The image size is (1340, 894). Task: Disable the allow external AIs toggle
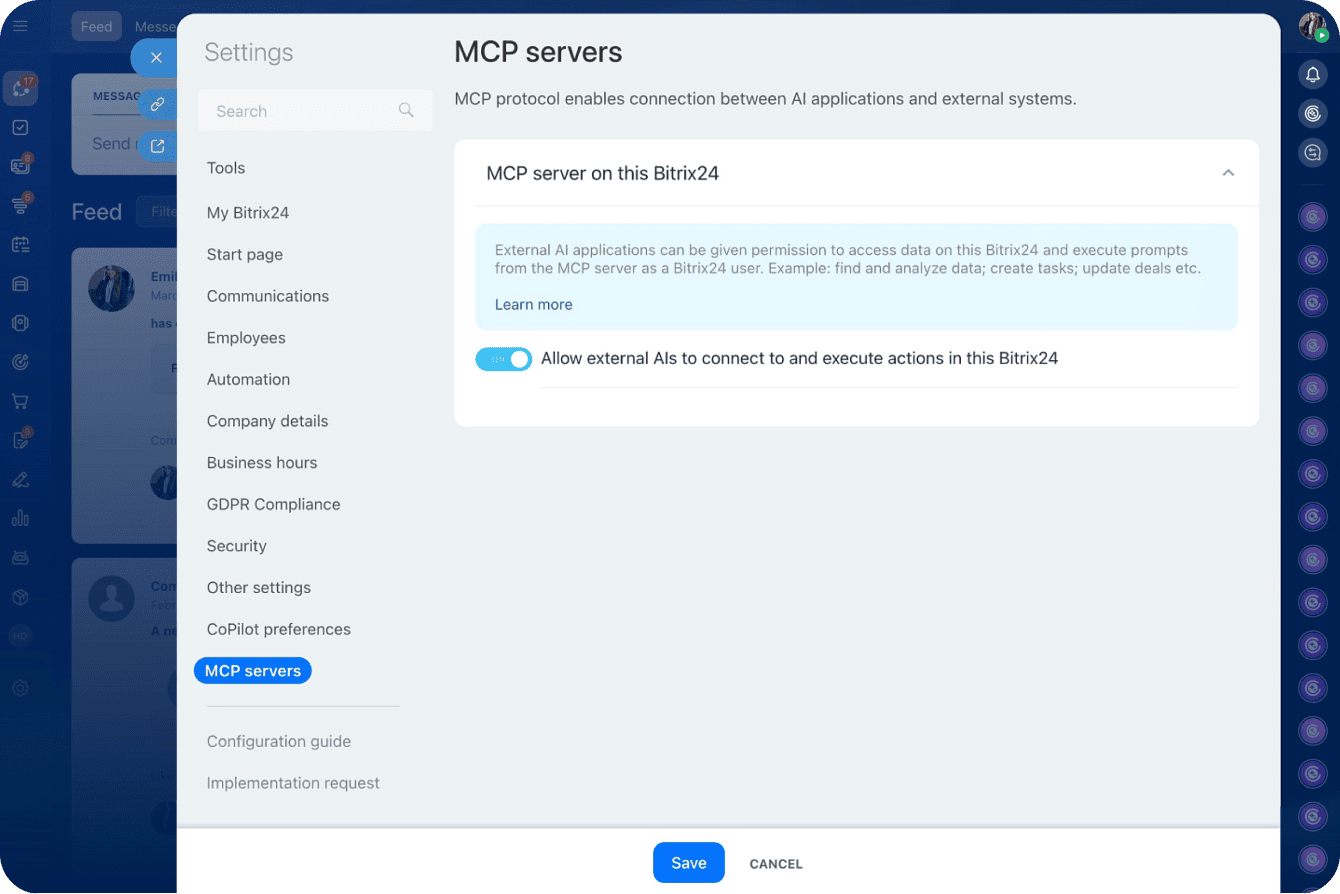pos(504,359)
